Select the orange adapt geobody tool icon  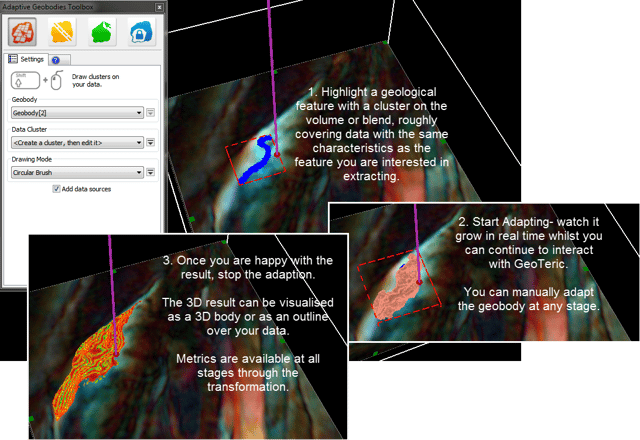coord(62,32)
